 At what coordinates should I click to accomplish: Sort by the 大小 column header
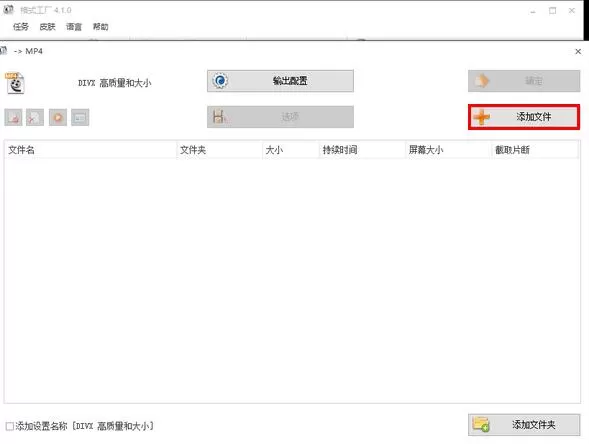(290, 150)
